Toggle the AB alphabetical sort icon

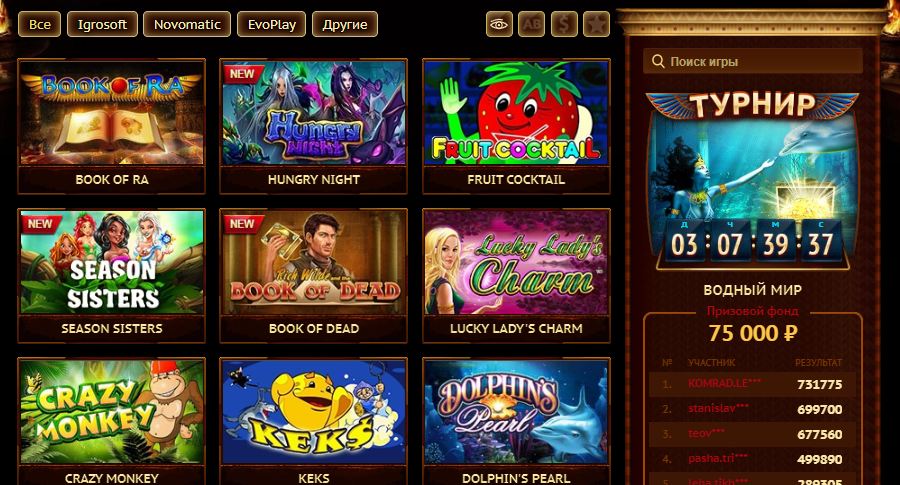[532, 25]
